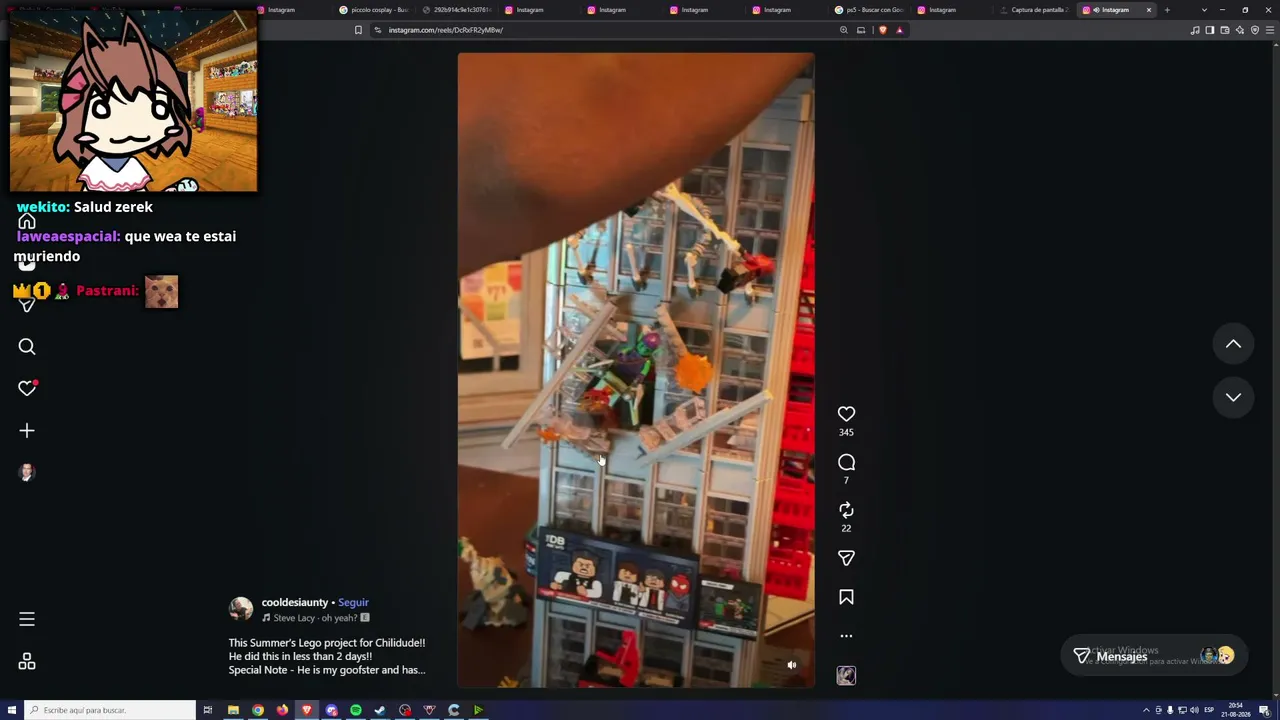Screen dimensions: 1280x720
Task: Go to next reel with down chevron
Action: click(x=1233, y=397)
